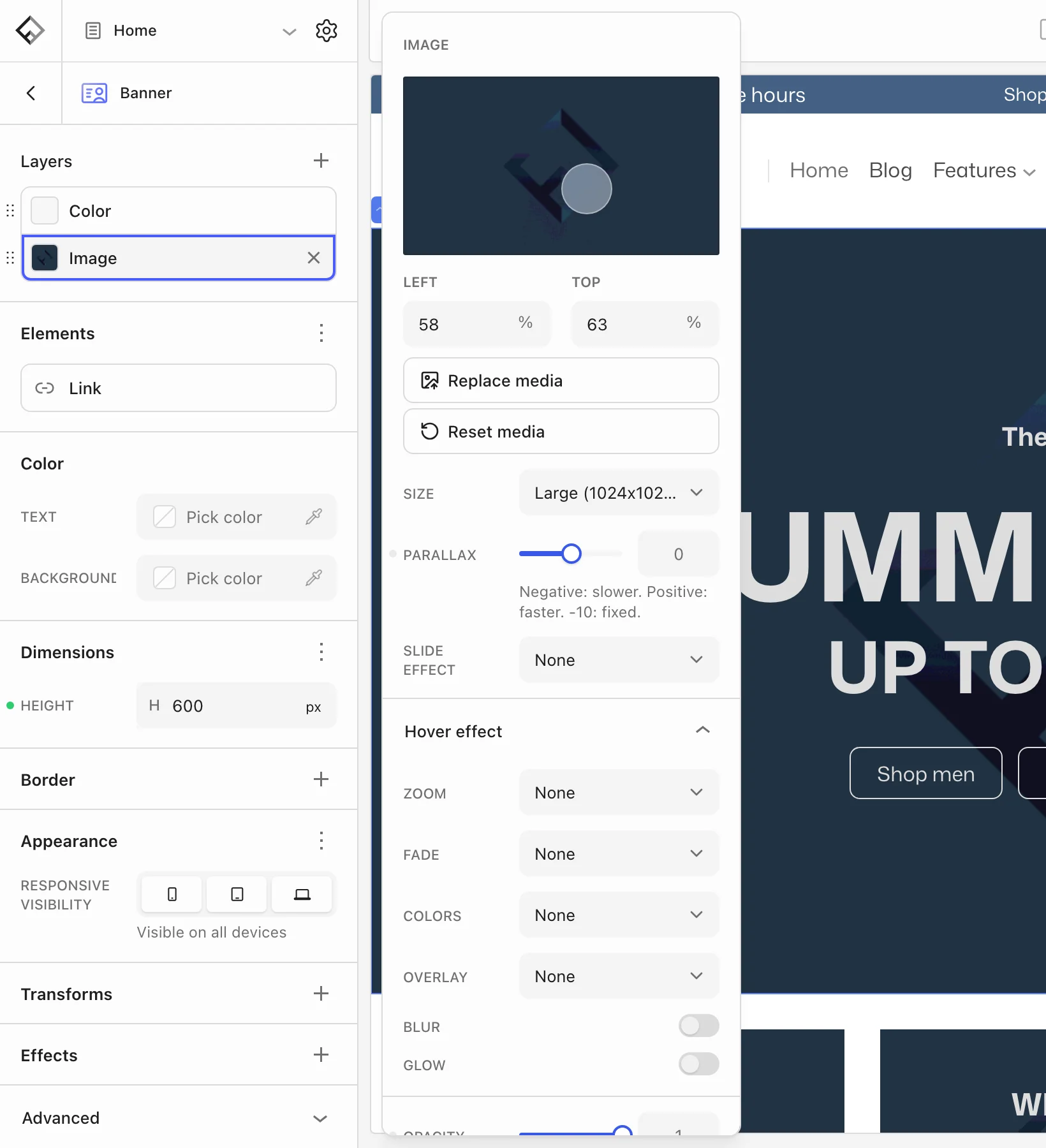Toggle tablet visibility button

tap(237, 894)
